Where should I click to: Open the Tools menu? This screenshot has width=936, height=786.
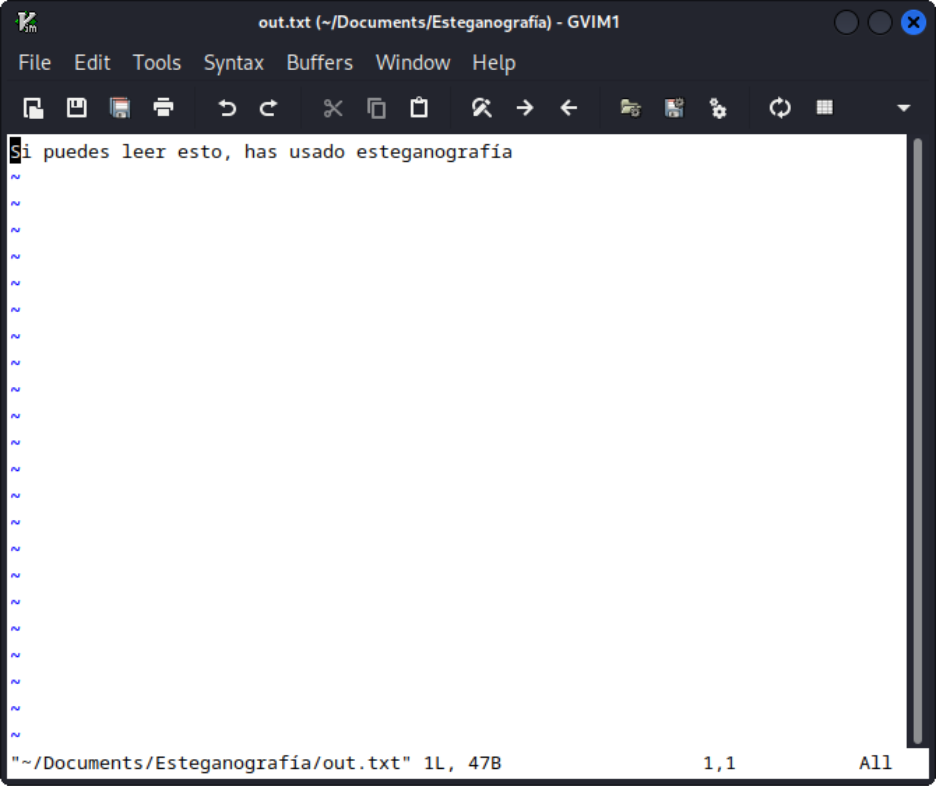(157, 63)
